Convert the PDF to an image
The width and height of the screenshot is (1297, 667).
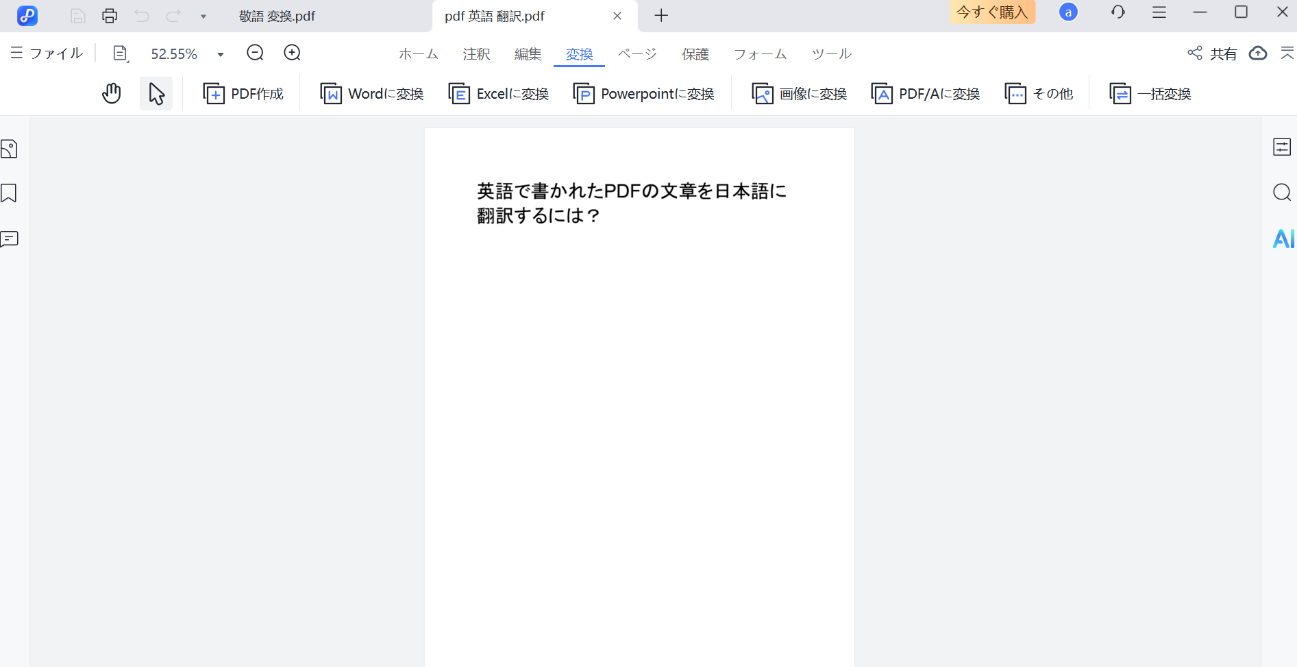tap(798, 92)
